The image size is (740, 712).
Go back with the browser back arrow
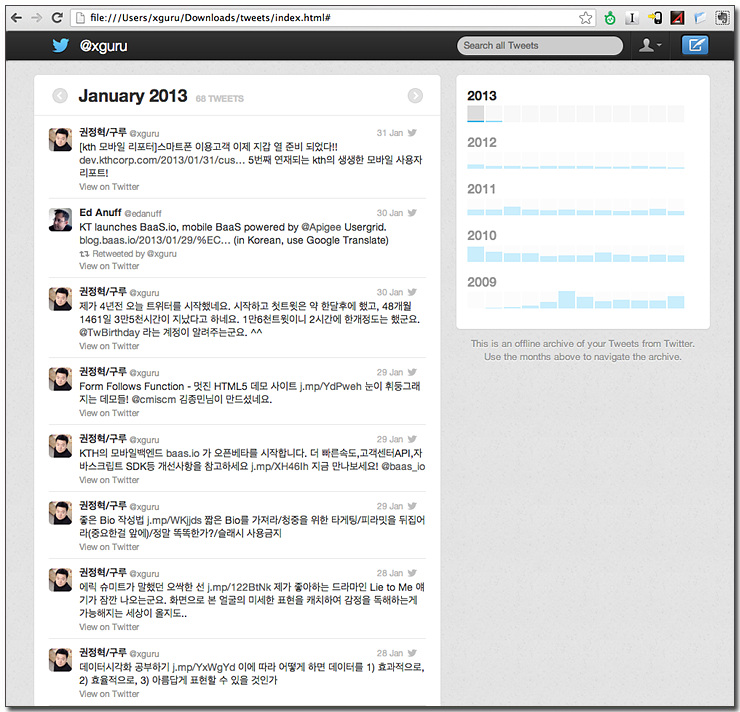click(16, 18)
